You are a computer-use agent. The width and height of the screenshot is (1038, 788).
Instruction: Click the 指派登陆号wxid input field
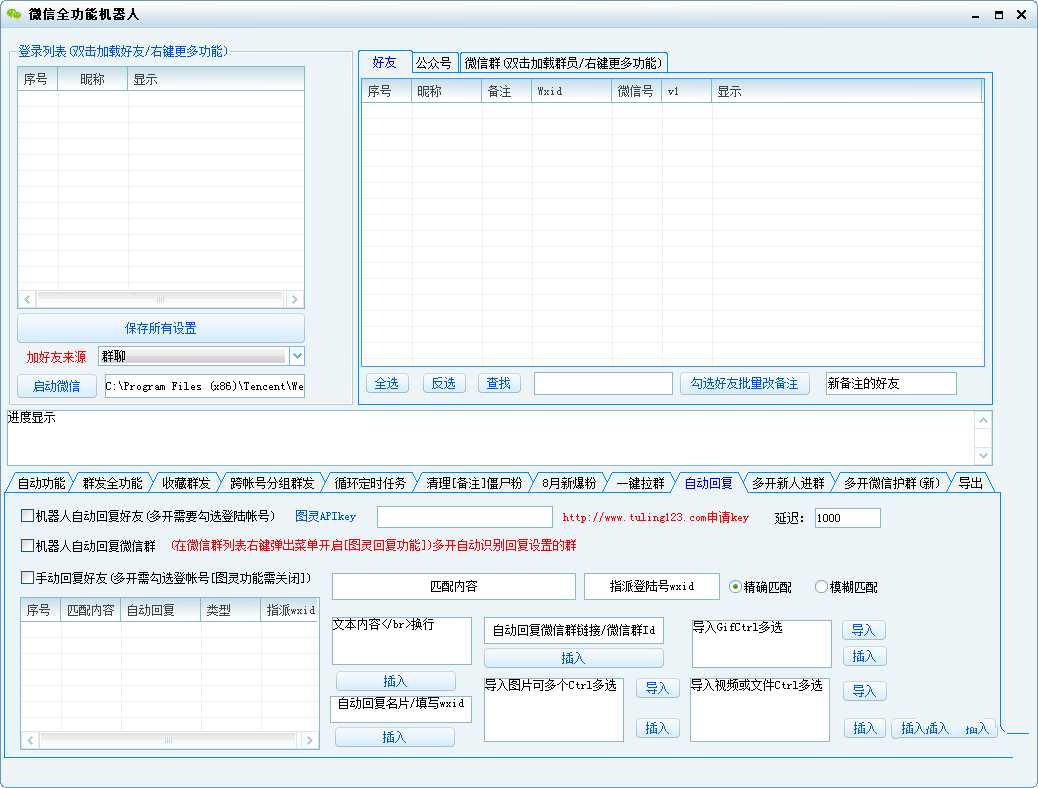pos(652,586)
